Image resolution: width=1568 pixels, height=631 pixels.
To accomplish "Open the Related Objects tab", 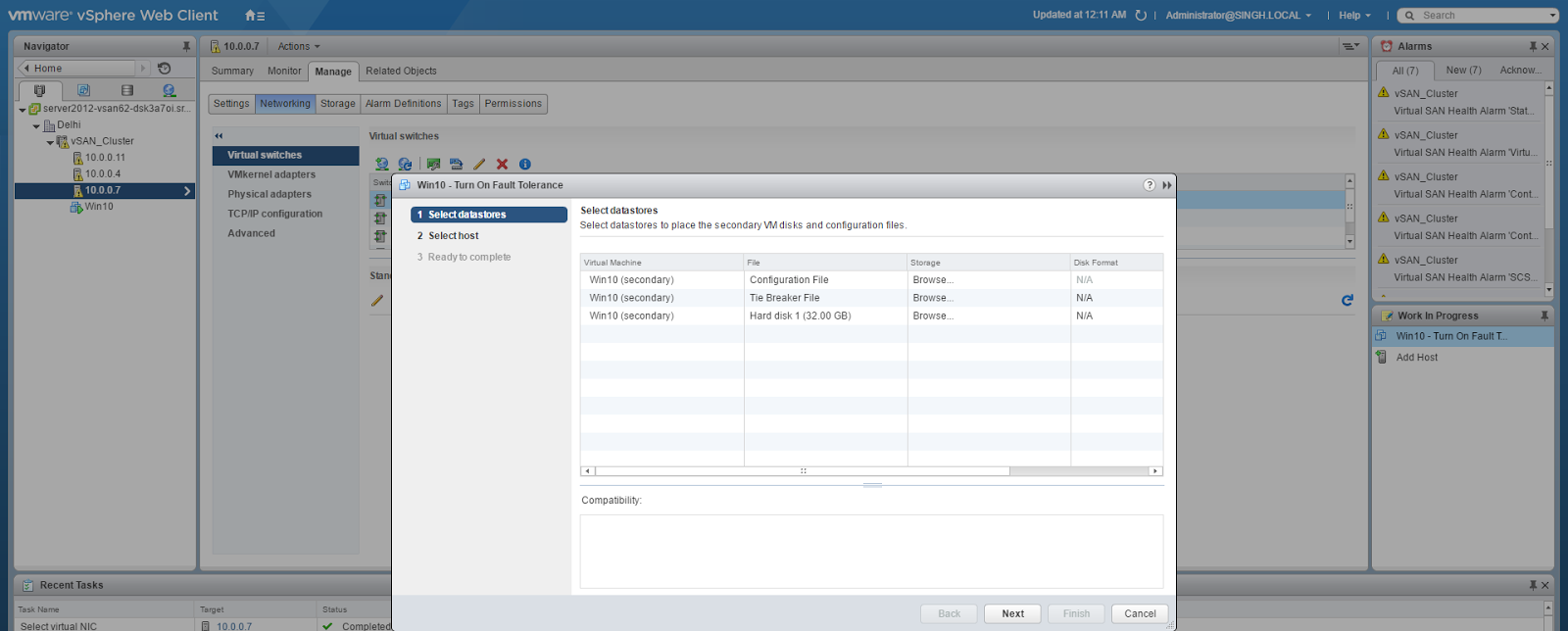I will (401, 71).
